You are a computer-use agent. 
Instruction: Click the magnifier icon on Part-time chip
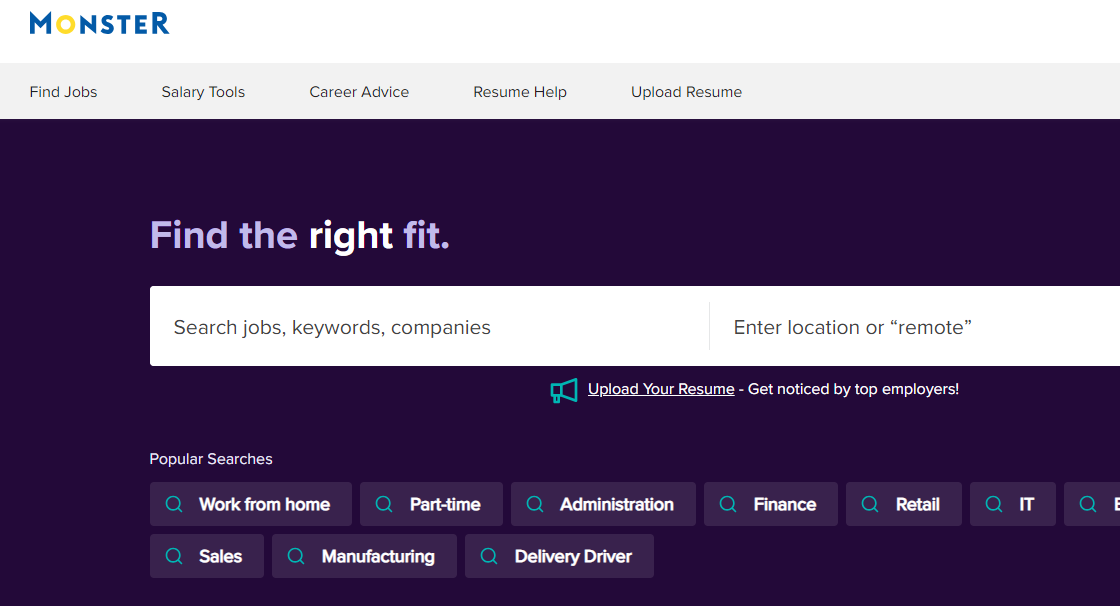pos(384,504)
